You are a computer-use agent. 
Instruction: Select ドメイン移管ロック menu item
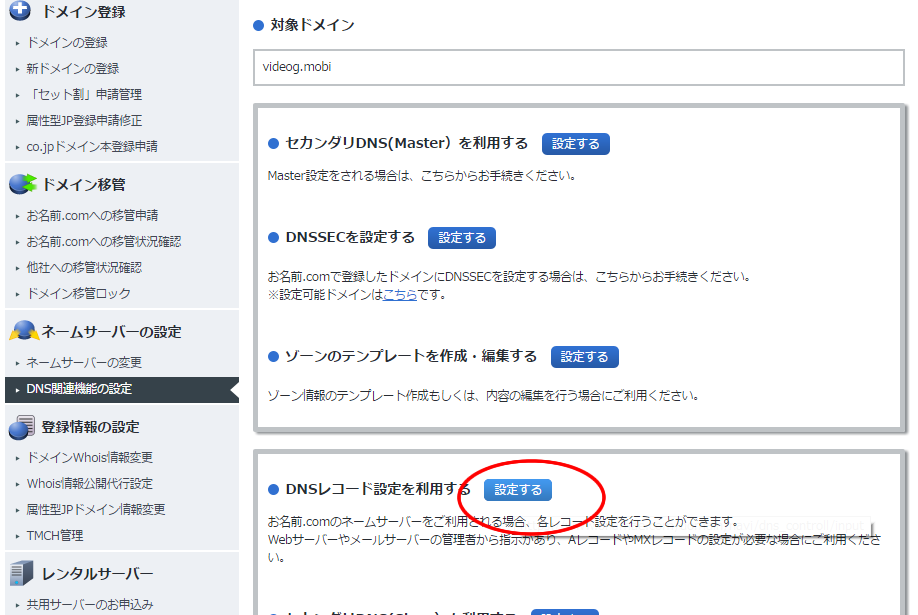point(78,293)
